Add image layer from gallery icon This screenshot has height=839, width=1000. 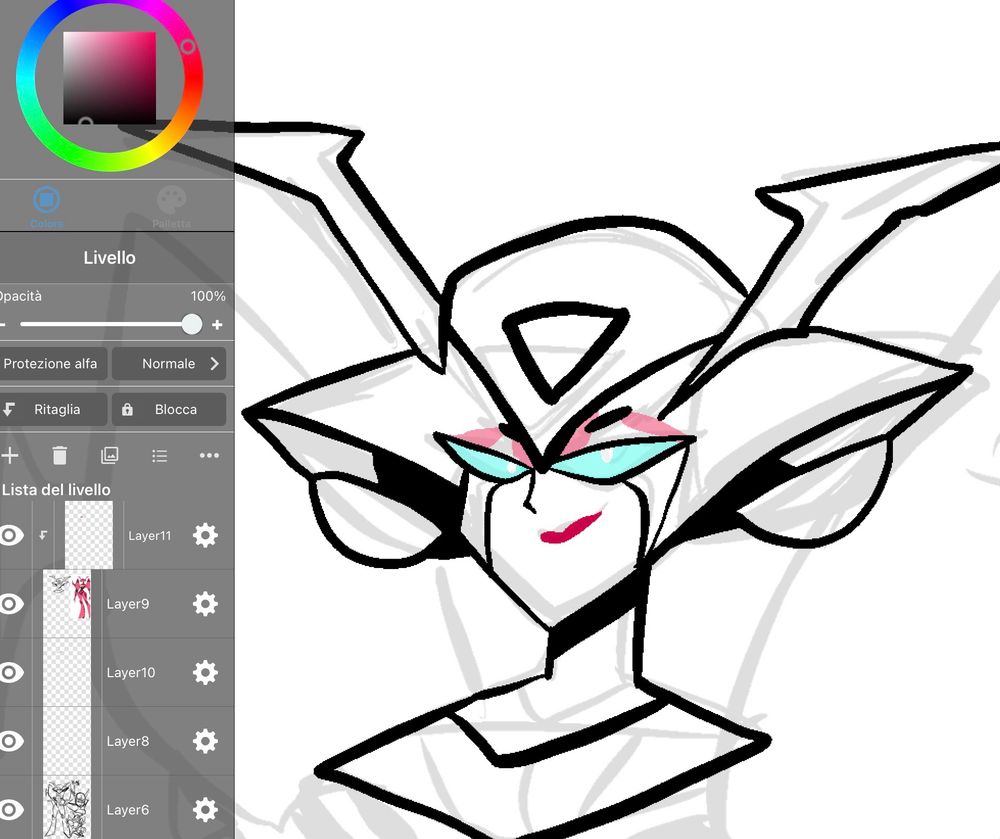(x=110, y=455)
